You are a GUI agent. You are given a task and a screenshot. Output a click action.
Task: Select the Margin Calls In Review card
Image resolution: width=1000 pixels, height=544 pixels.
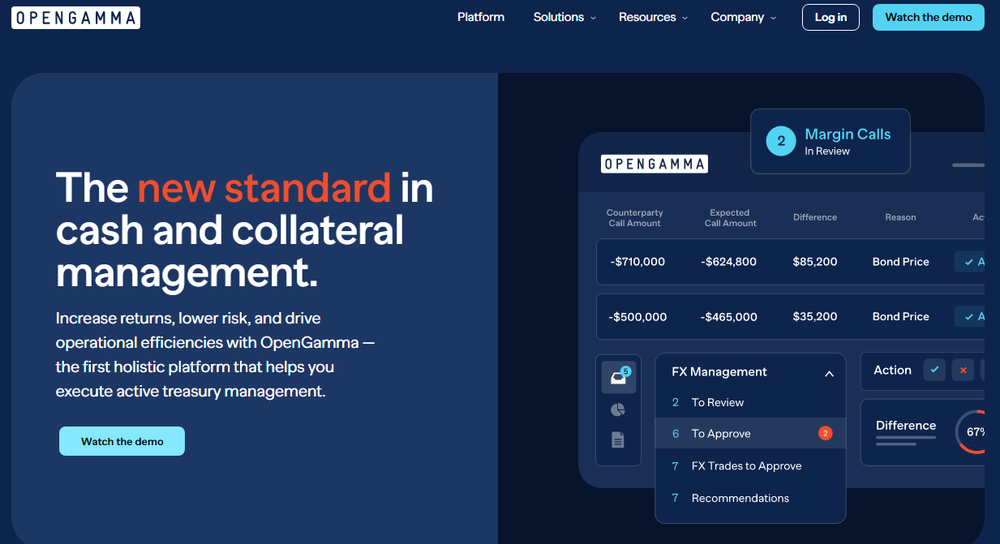click(x=830, y=141)
